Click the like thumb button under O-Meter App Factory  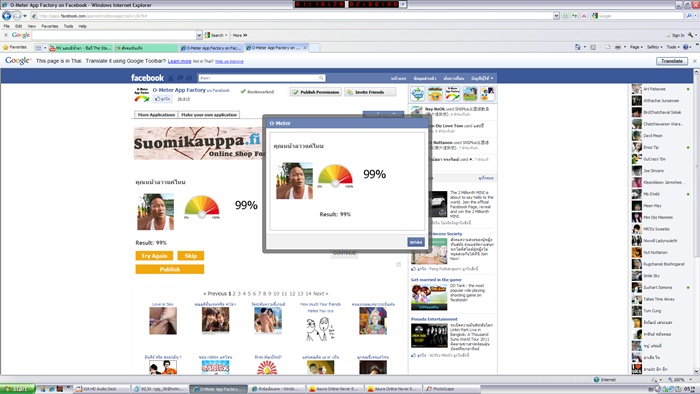162,99
